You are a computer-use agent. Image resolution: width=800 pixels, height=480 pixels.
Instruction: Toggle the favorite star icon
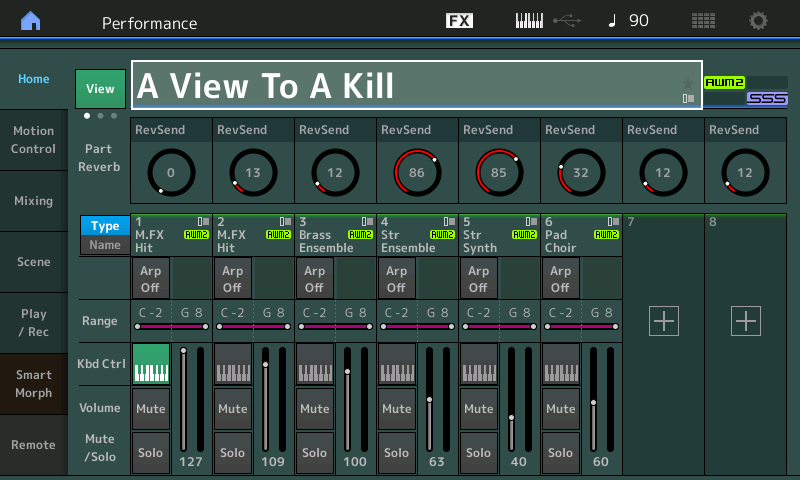[x=687, y=81]
